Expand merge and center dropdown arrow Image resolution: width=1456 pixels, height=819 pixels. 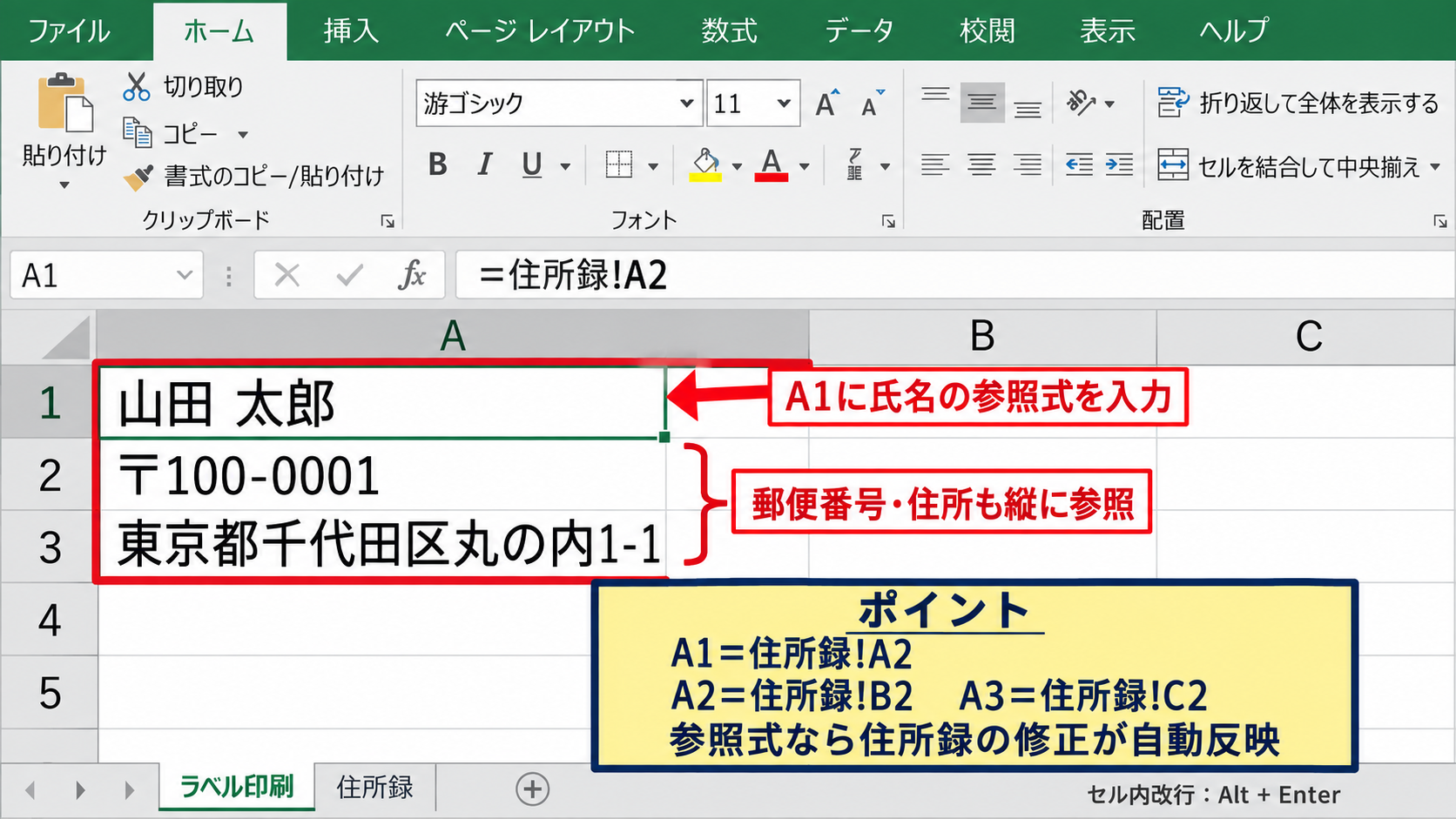[x=1435, y=166]
